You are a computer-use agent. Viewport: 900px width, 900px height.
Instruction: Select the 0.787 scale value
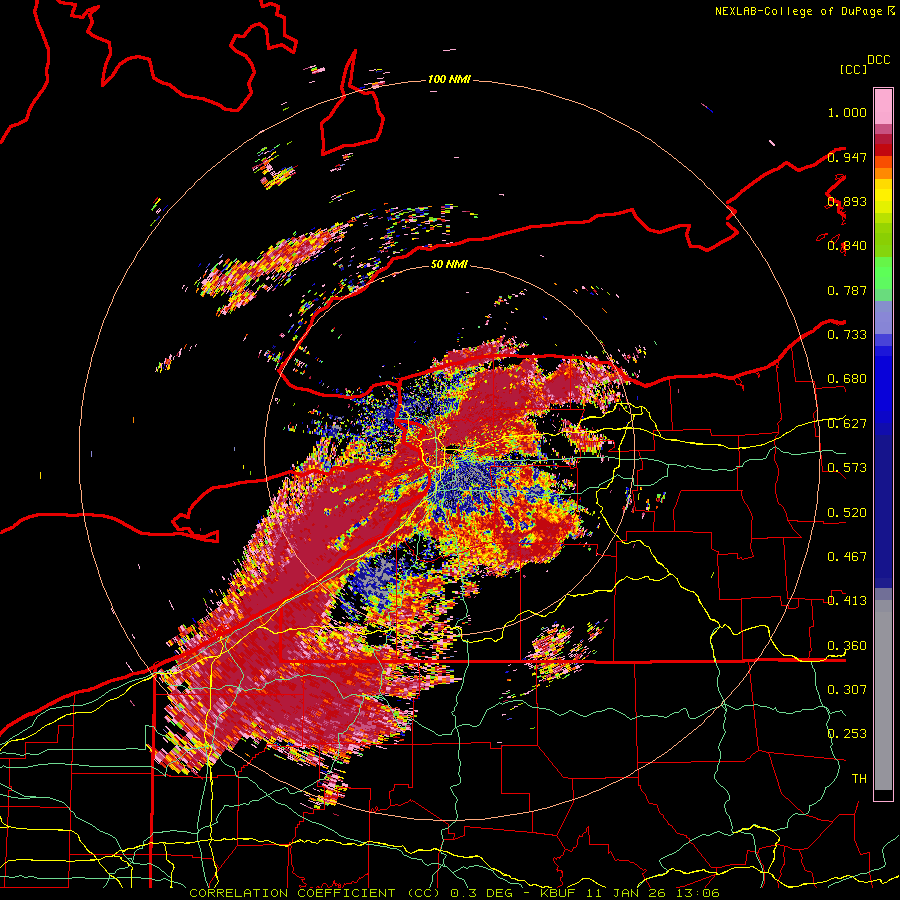click(847, 290)
